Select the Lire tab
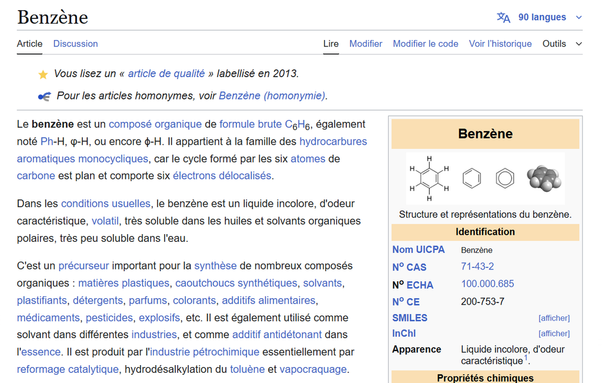The width and height of the screenshot is (602, 383). [331, 44]
